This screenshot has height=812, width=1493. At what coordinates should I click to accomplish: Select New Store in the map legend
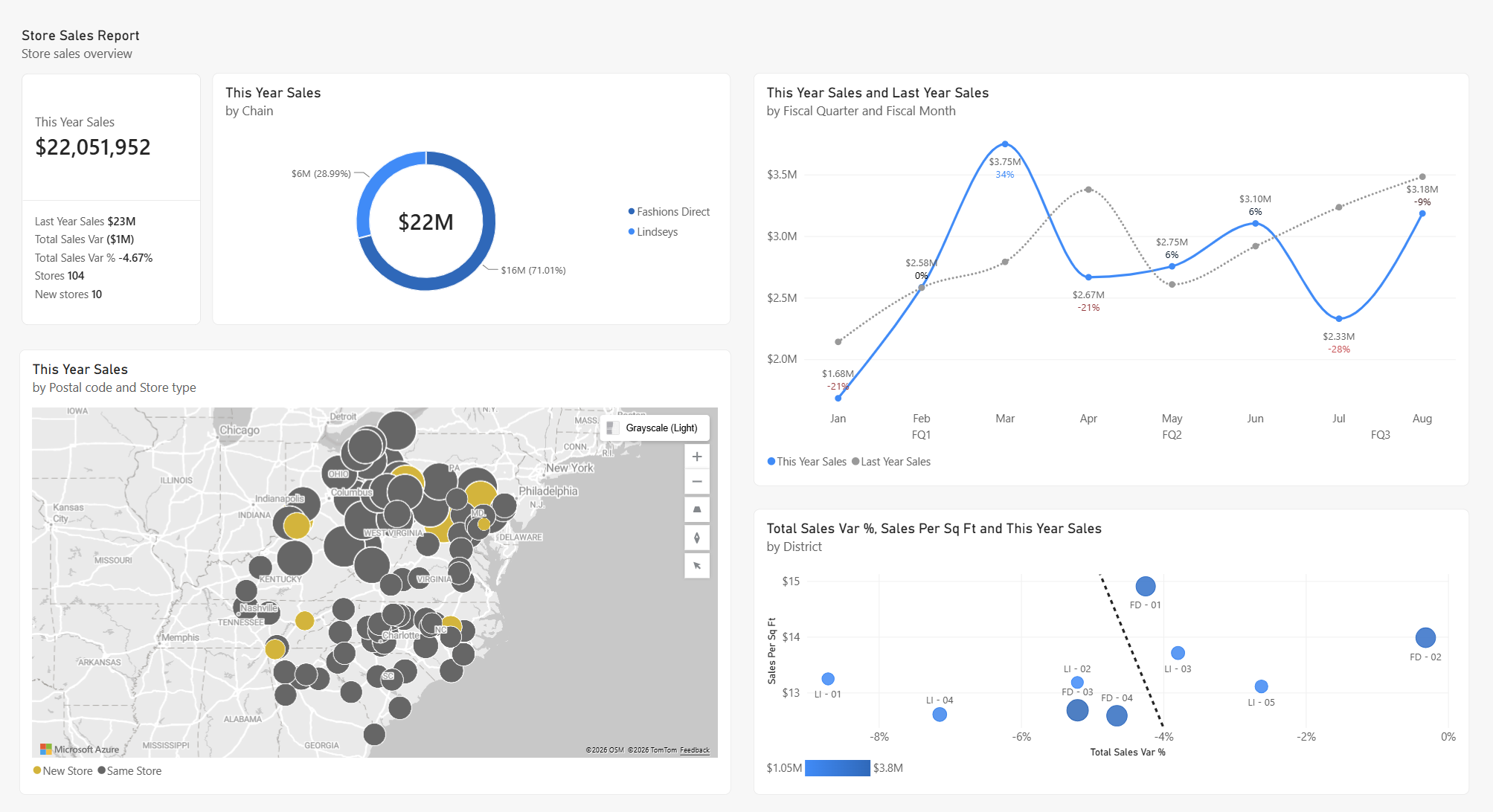click(63, 771)
